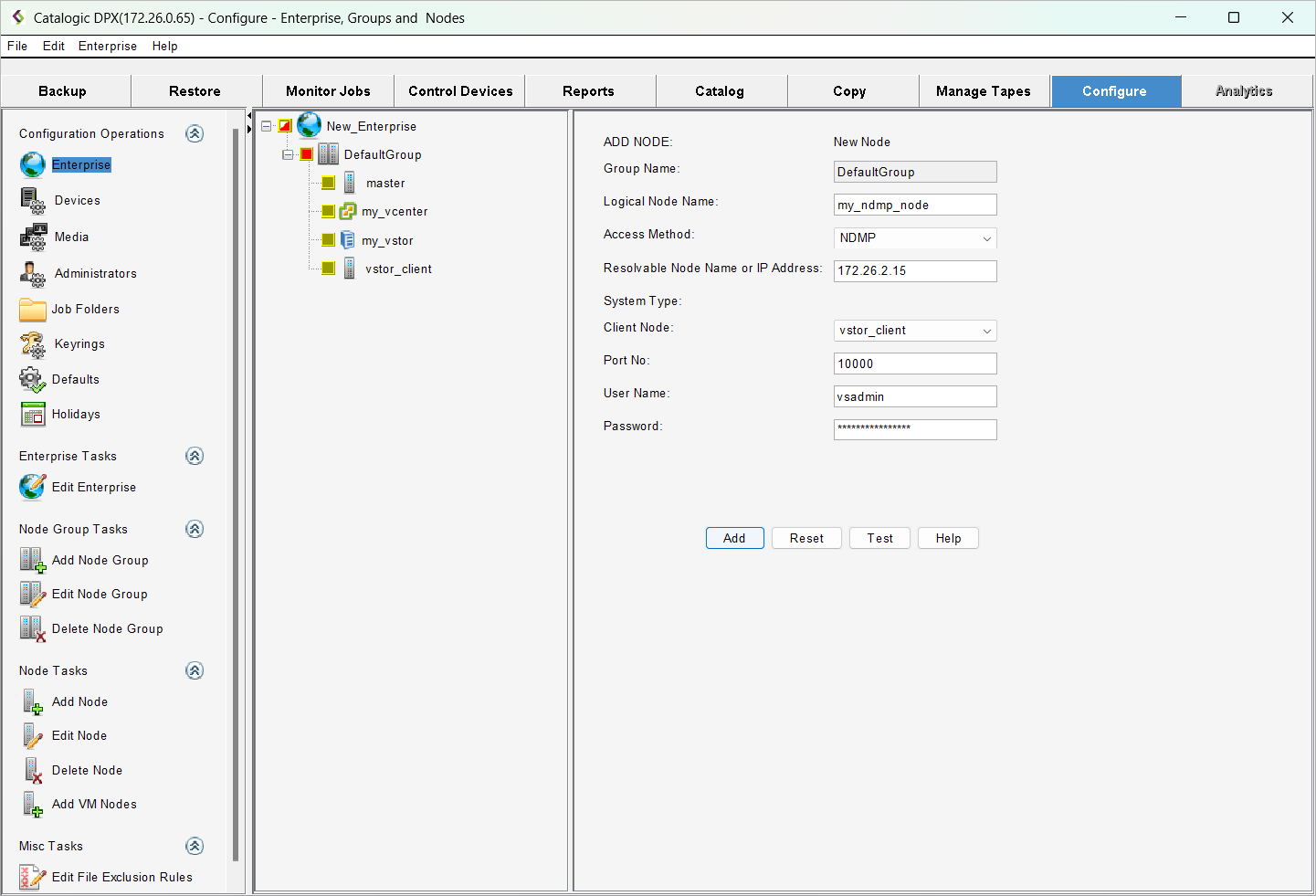Open the Media configuration icon
1316x896 pixels.
33,237
